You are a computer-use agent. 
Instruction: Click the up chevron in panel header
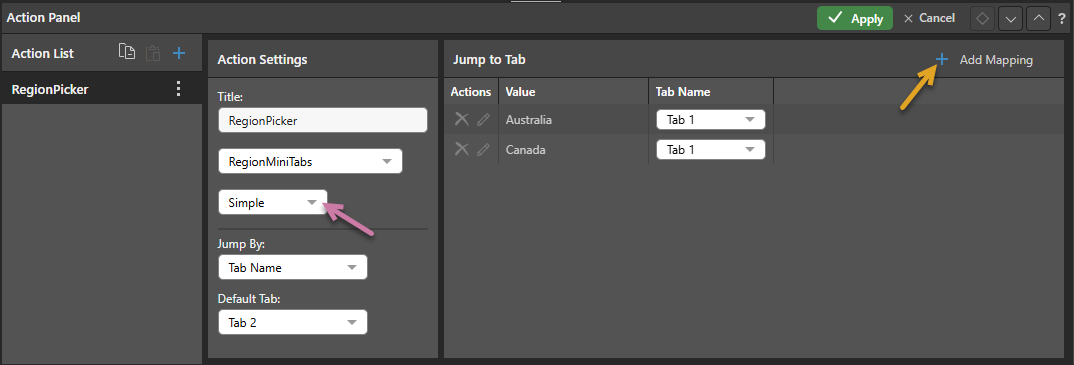tap(1039, 18)
